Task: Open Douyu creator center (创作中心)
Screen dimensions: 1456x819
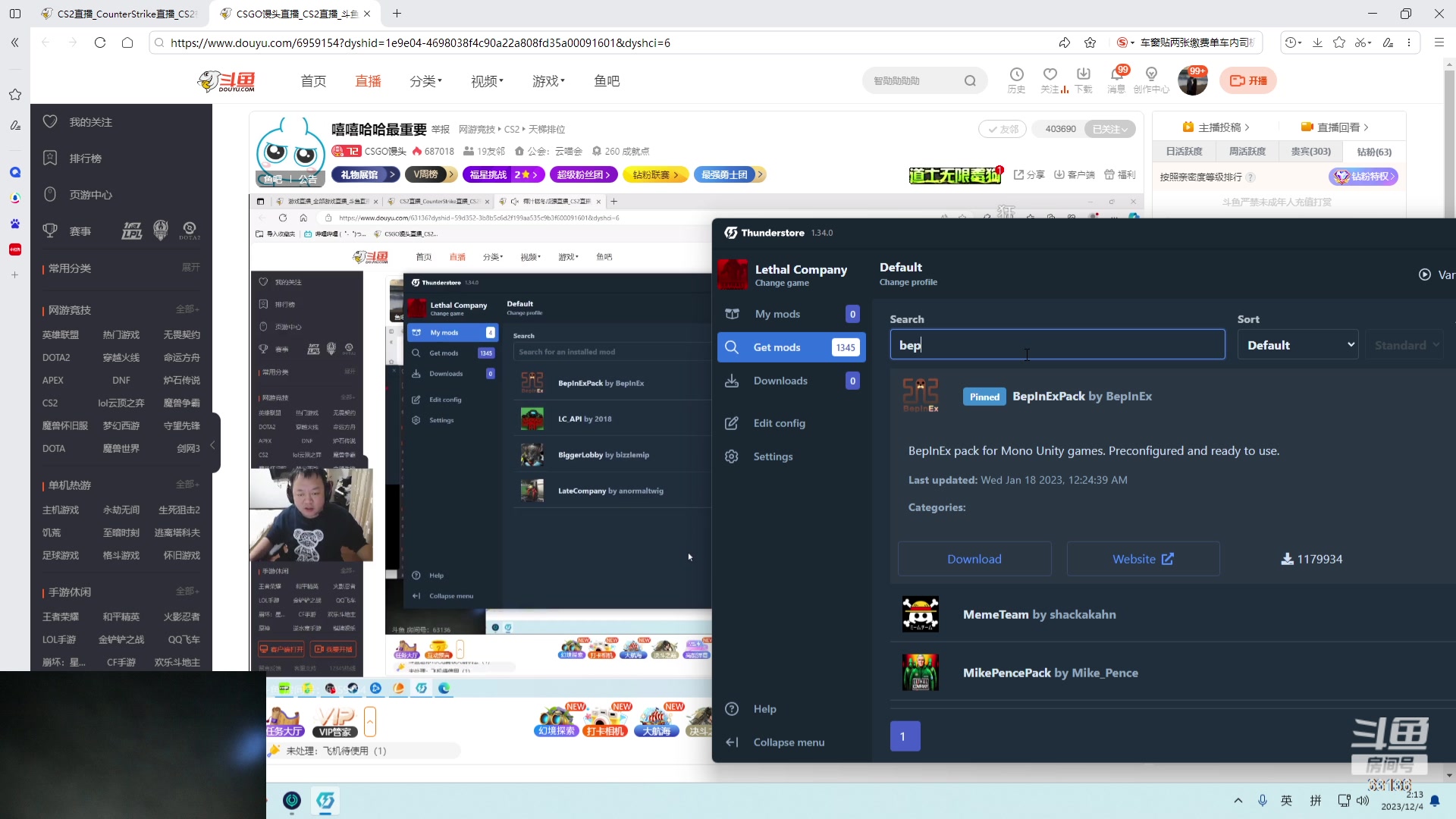Action: point(1151,80)
